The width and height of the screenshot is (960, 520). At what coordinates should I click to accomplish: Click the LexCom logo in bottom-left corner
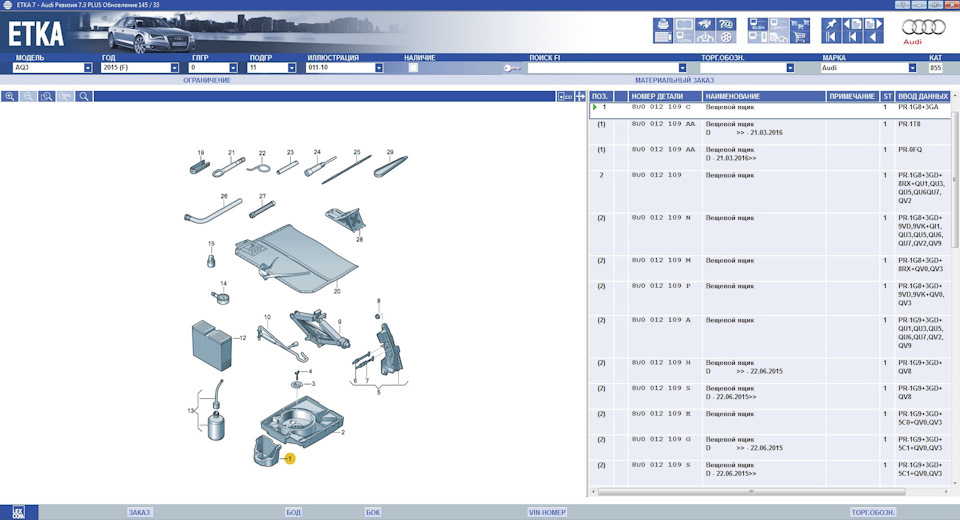[19, 512]
